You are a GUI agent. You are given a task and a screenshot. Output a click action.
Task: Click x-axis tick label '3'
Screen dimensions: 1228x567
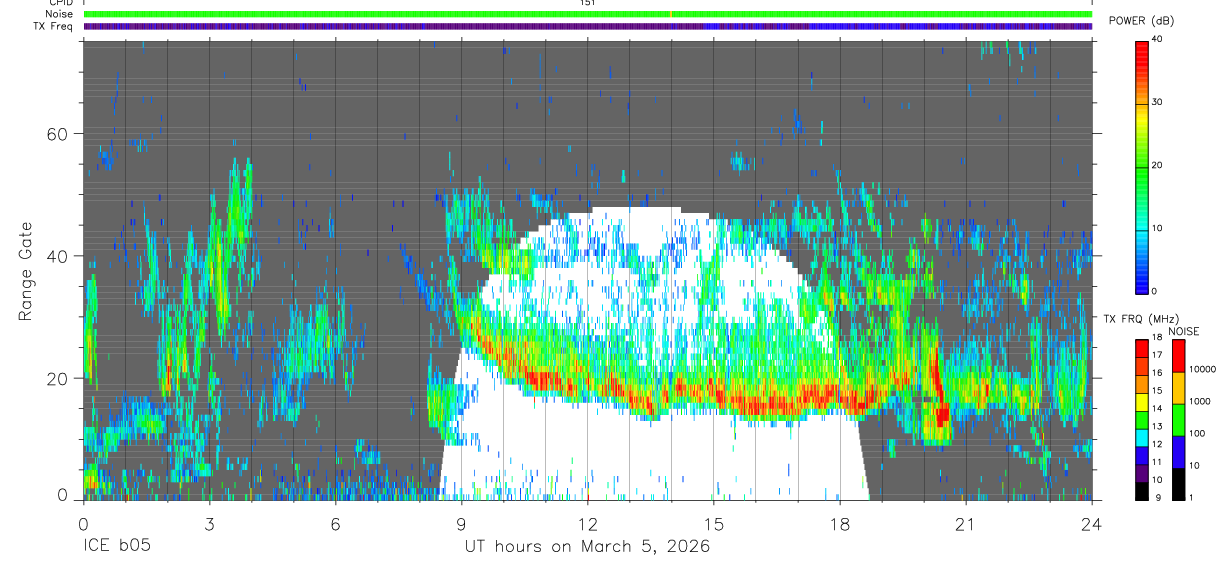click(209, 524)
